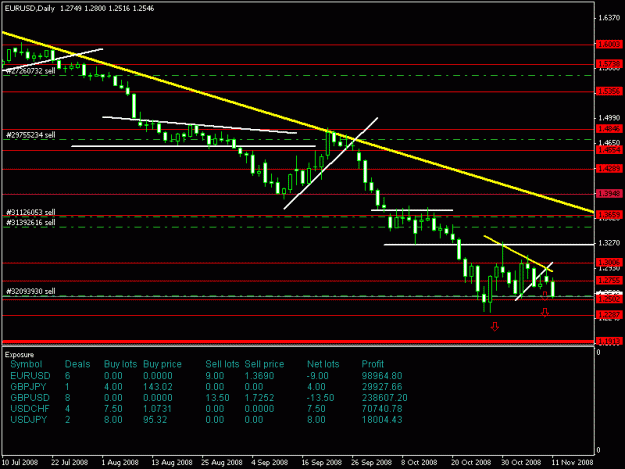Click the 'EURUSD,Daily' chart title text

29,8
